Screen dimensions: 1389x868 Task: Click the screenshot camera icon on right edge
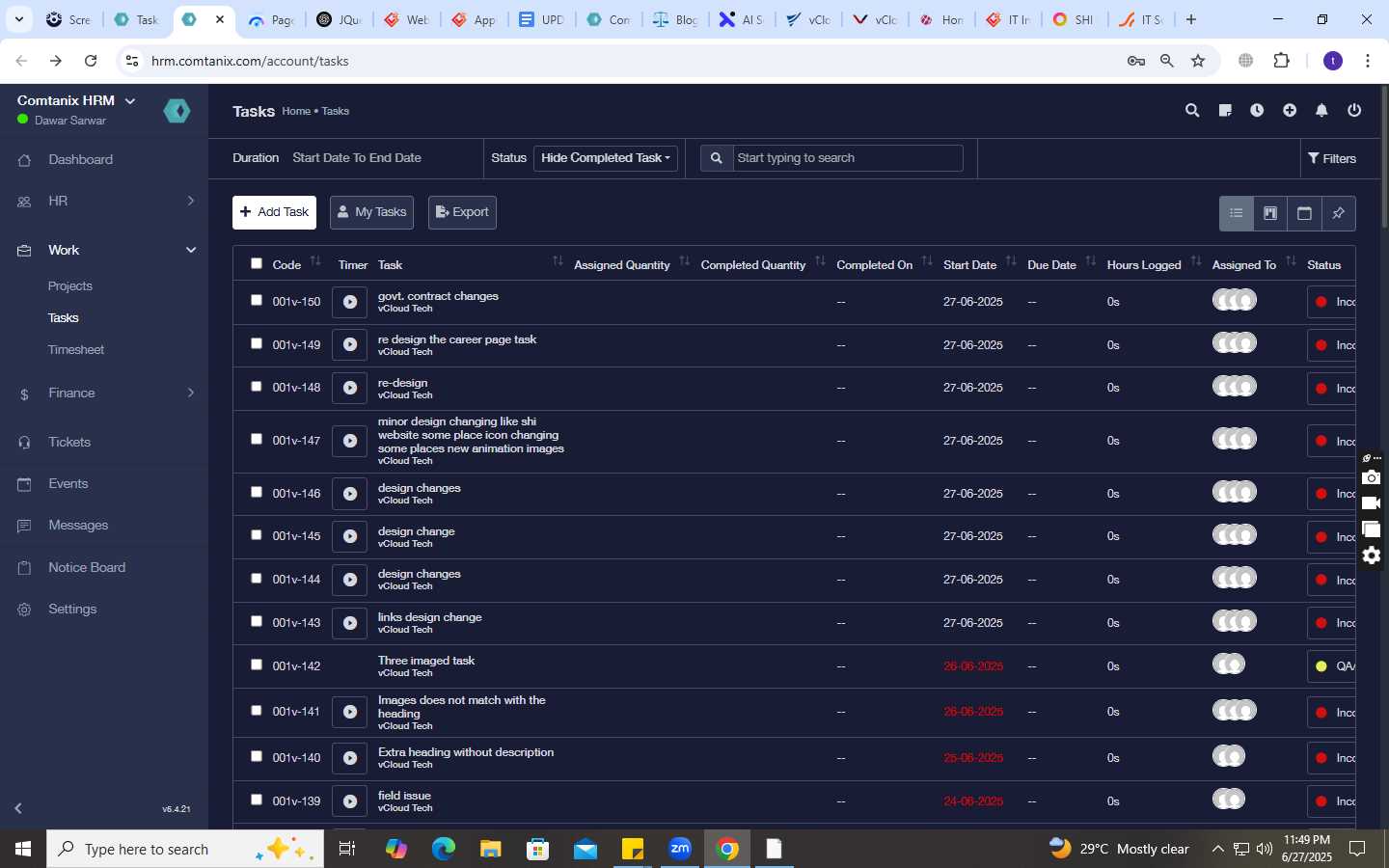1372,477
